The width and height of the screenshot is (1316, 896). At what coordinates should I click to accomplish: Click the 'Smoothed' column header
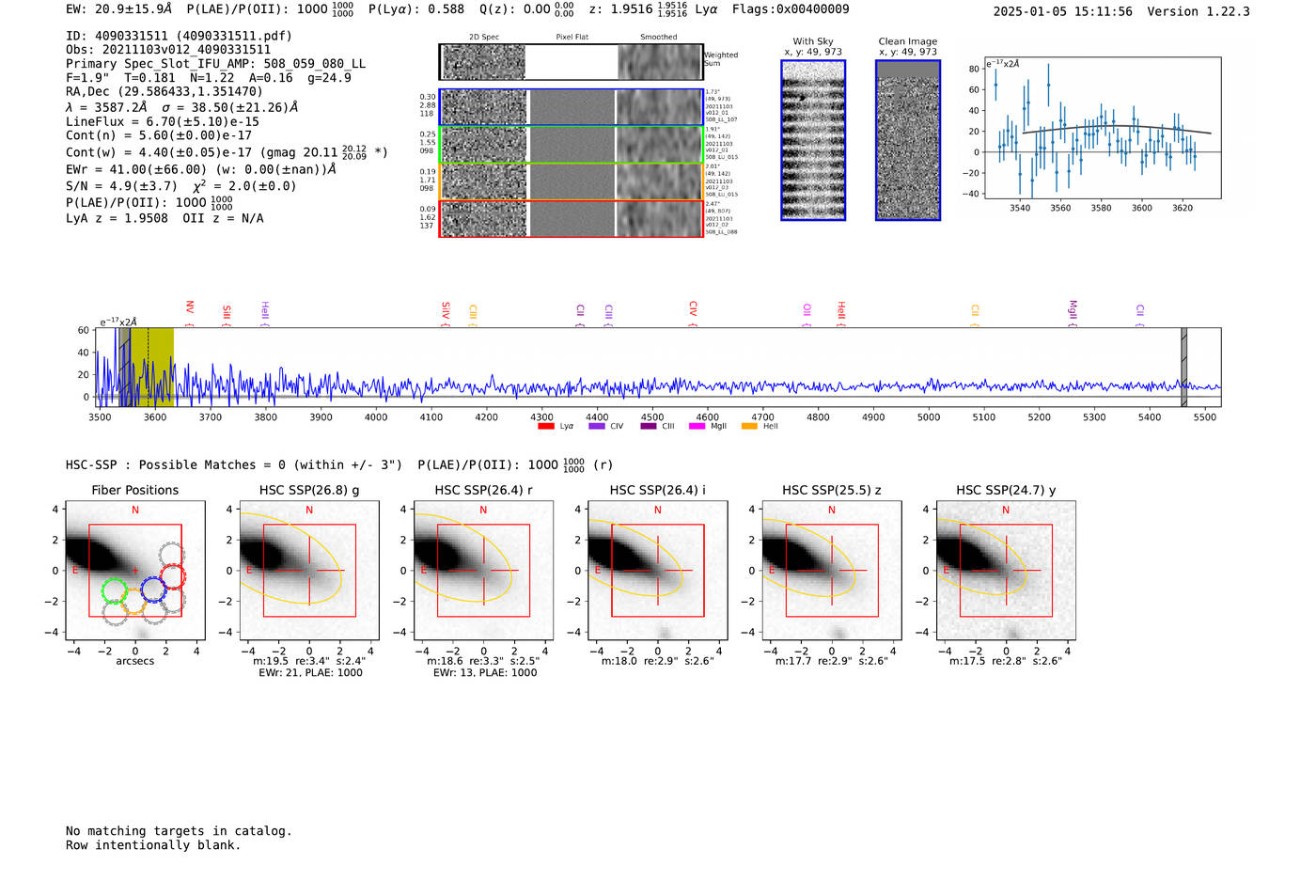(659, 38)
